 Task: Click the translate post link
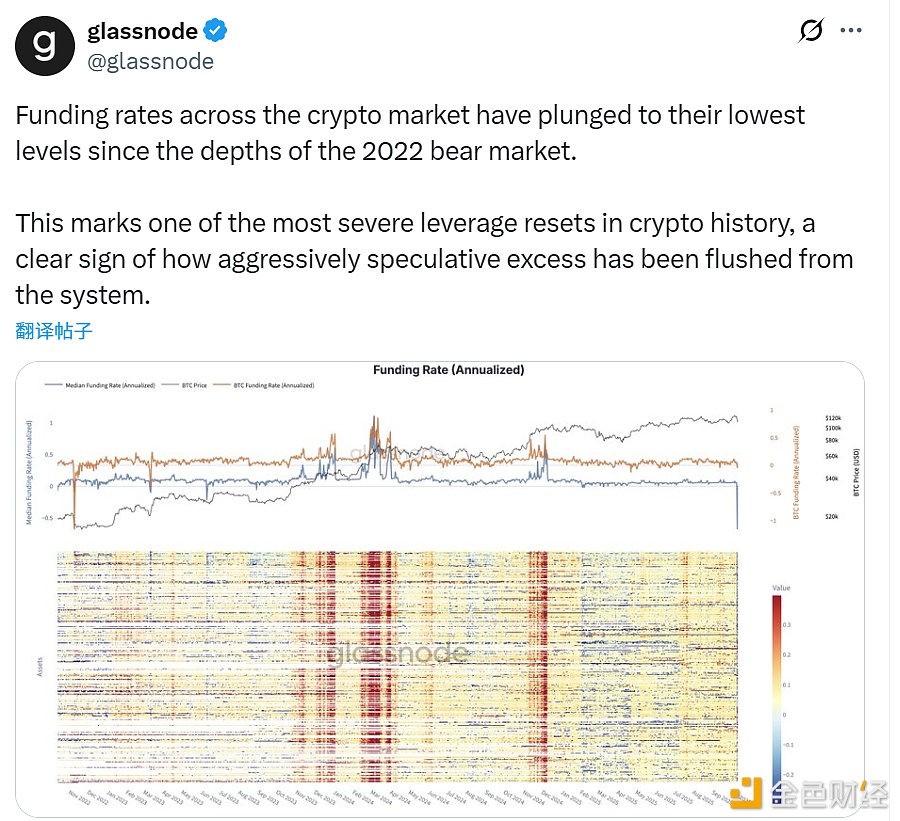pyautogui.click(x=54, y=330)
